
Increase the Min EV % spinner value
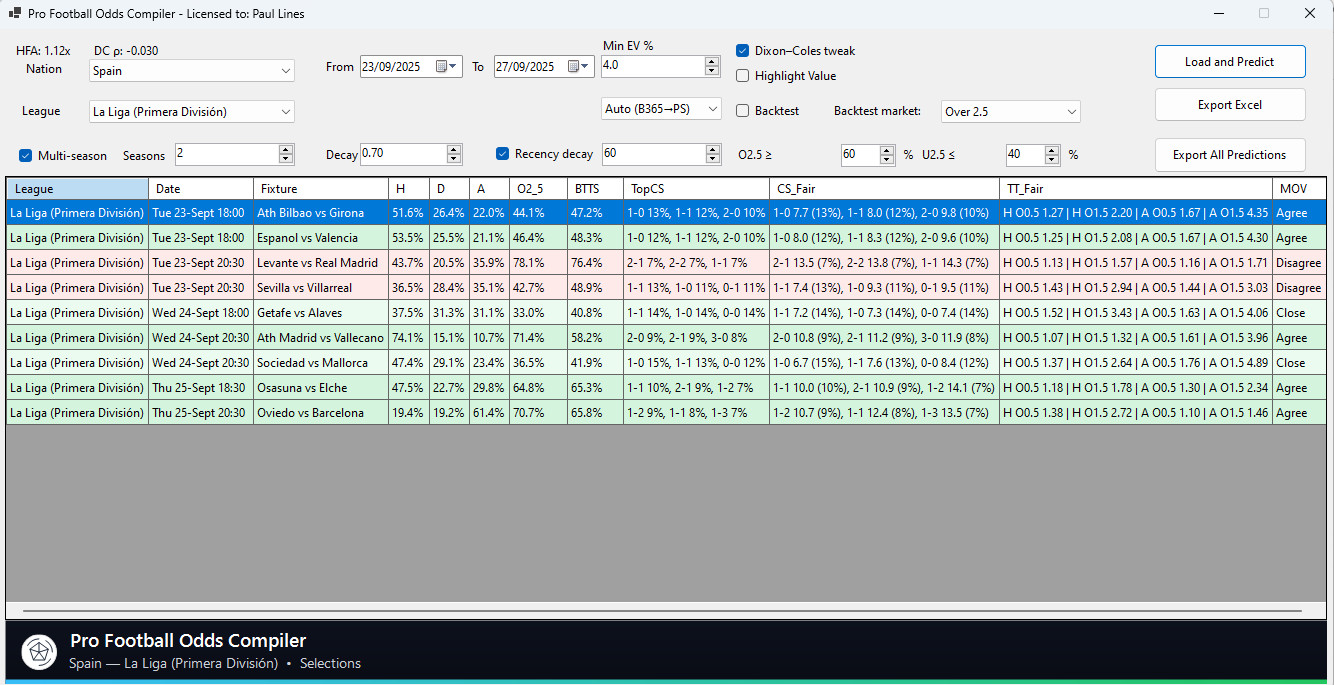712,61
